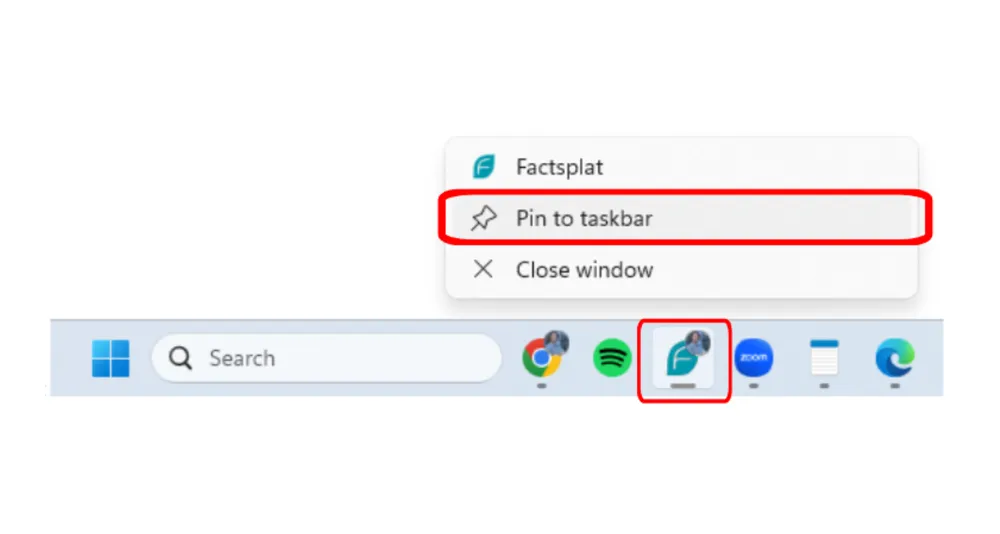Image resolution: width=1000 pixels, height=534 pixels.
Task: Click the X icon beside Close window
Action: point(483,269)
